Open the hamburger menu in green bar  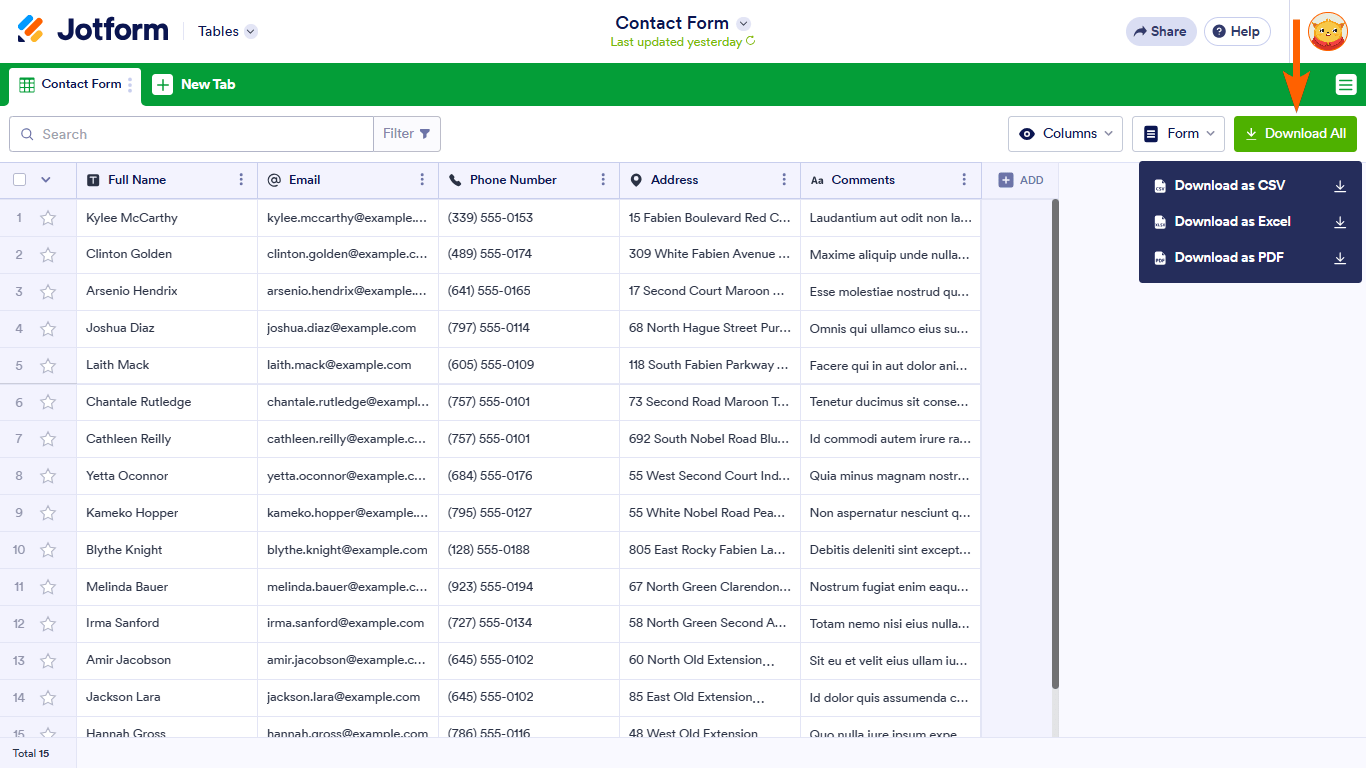click(x=1345, y=85)
